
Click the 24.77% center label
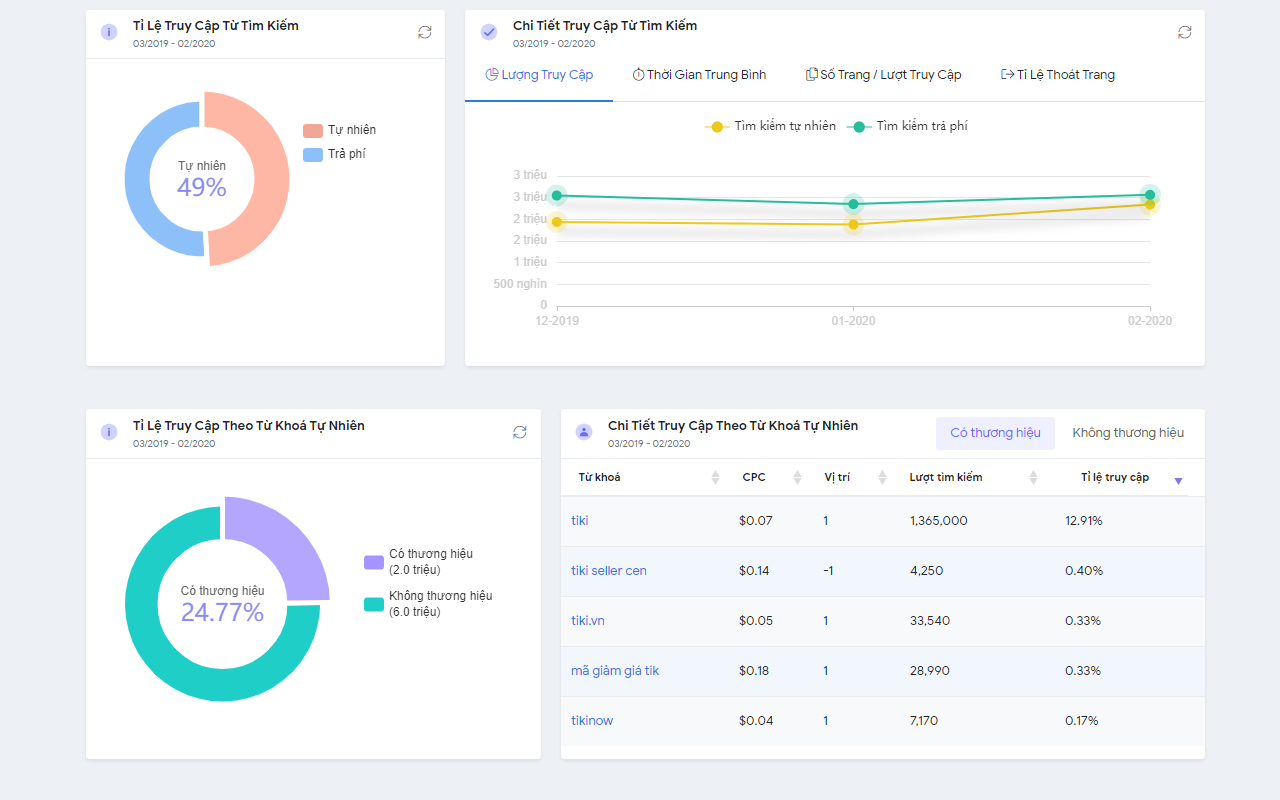pyautogui.click(x=222, y=613)
